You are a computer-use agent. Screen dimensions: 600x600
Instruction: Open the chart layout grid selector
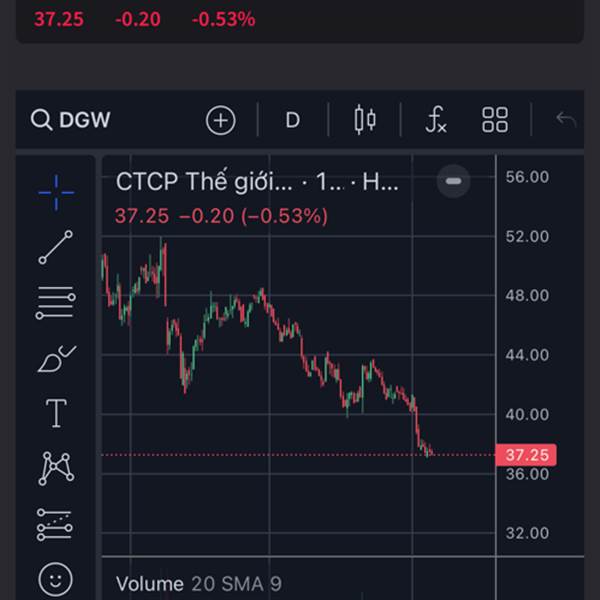[x=495, y=121]
